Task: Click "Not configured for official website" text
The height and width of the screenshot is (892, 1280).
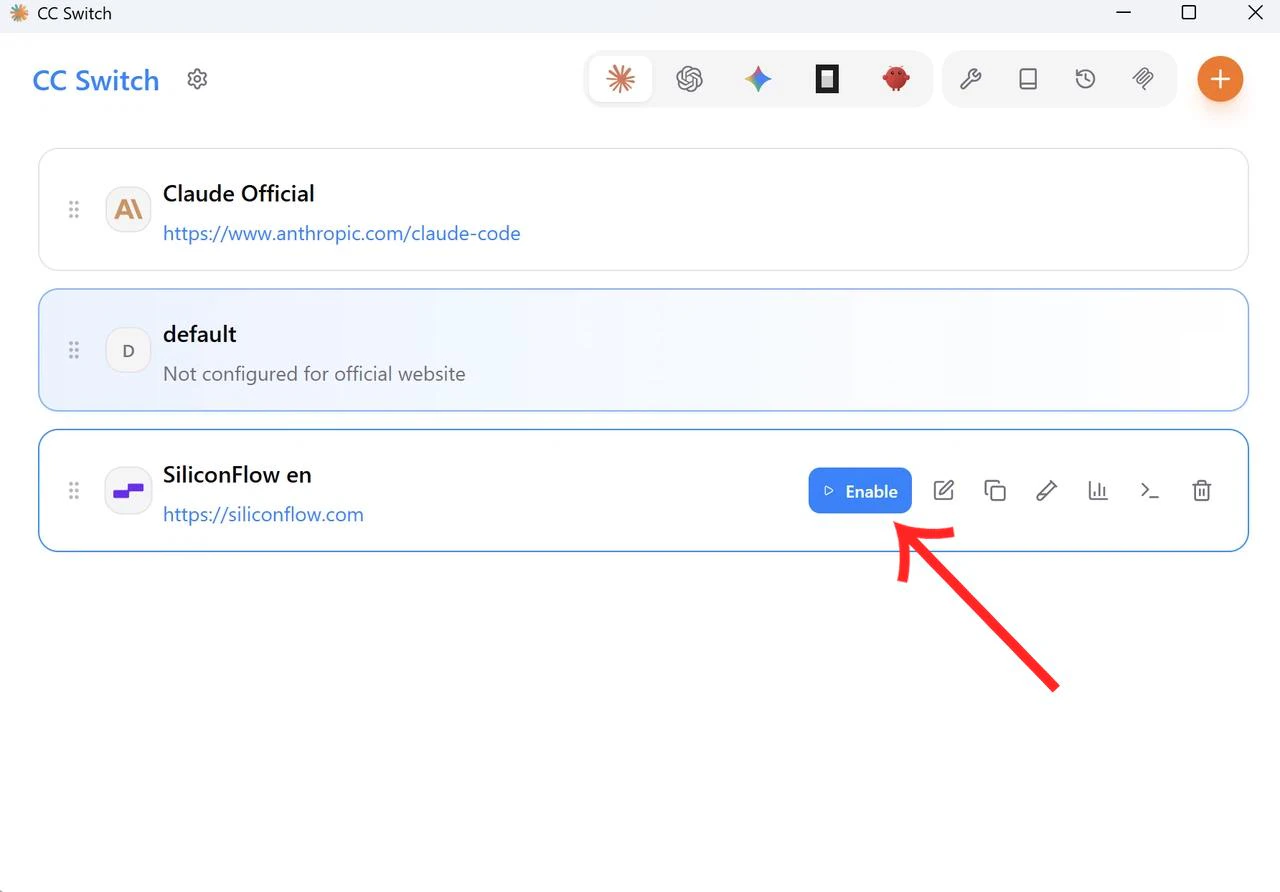Action: 314,374
